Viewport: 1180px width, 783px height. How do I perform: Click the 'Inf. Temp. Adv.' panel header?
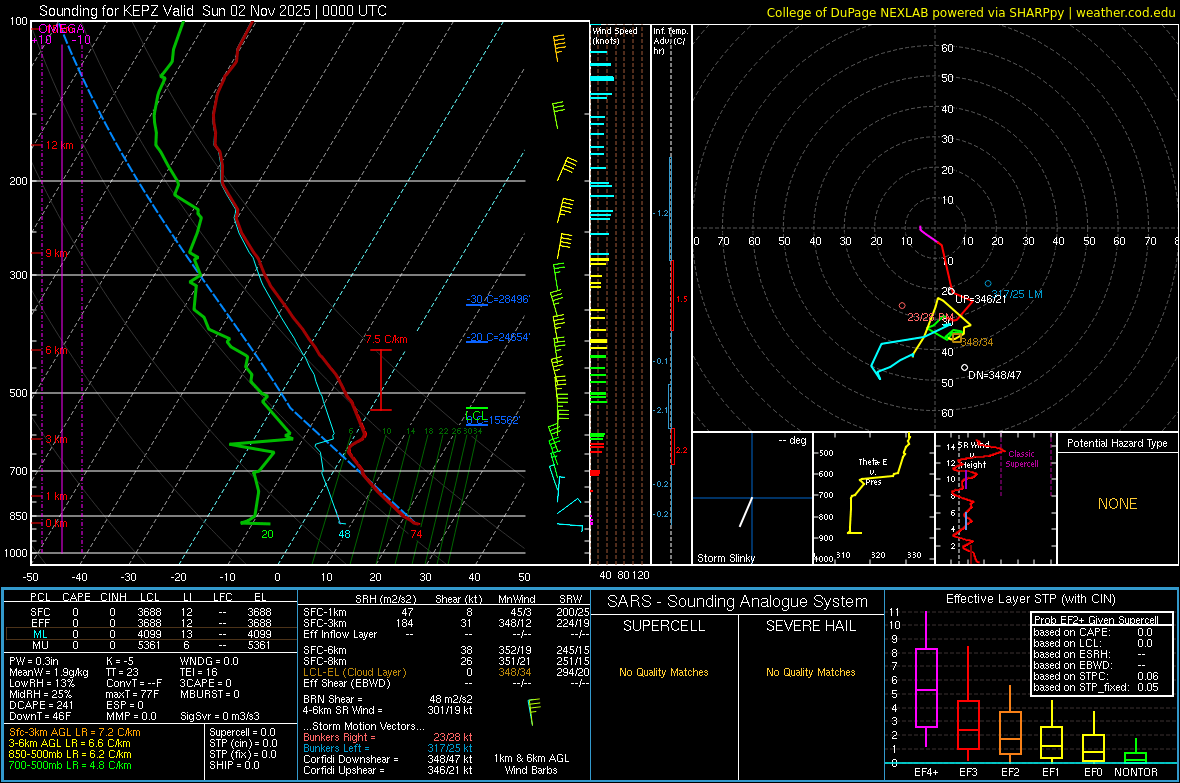pos(669,41)
